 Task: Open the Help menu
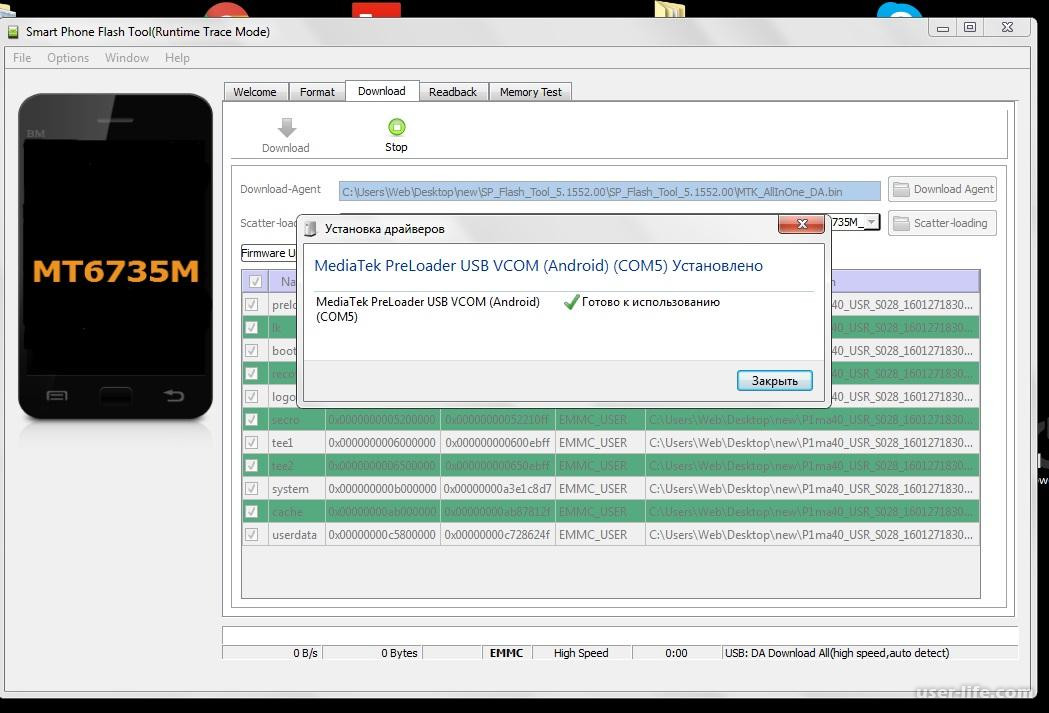(x=177, y=58)
